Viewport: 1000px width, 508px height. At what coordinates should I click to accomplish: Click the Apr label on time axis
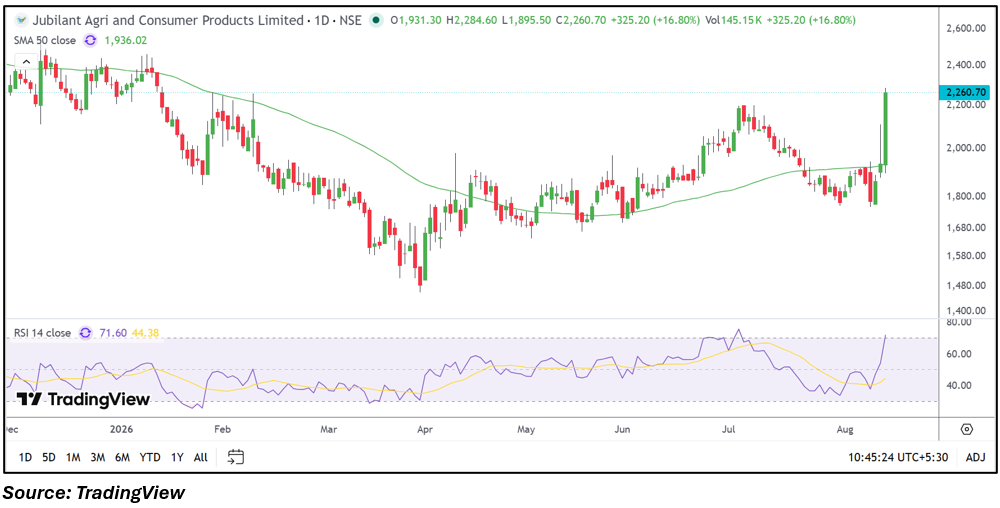pos(423,429)
